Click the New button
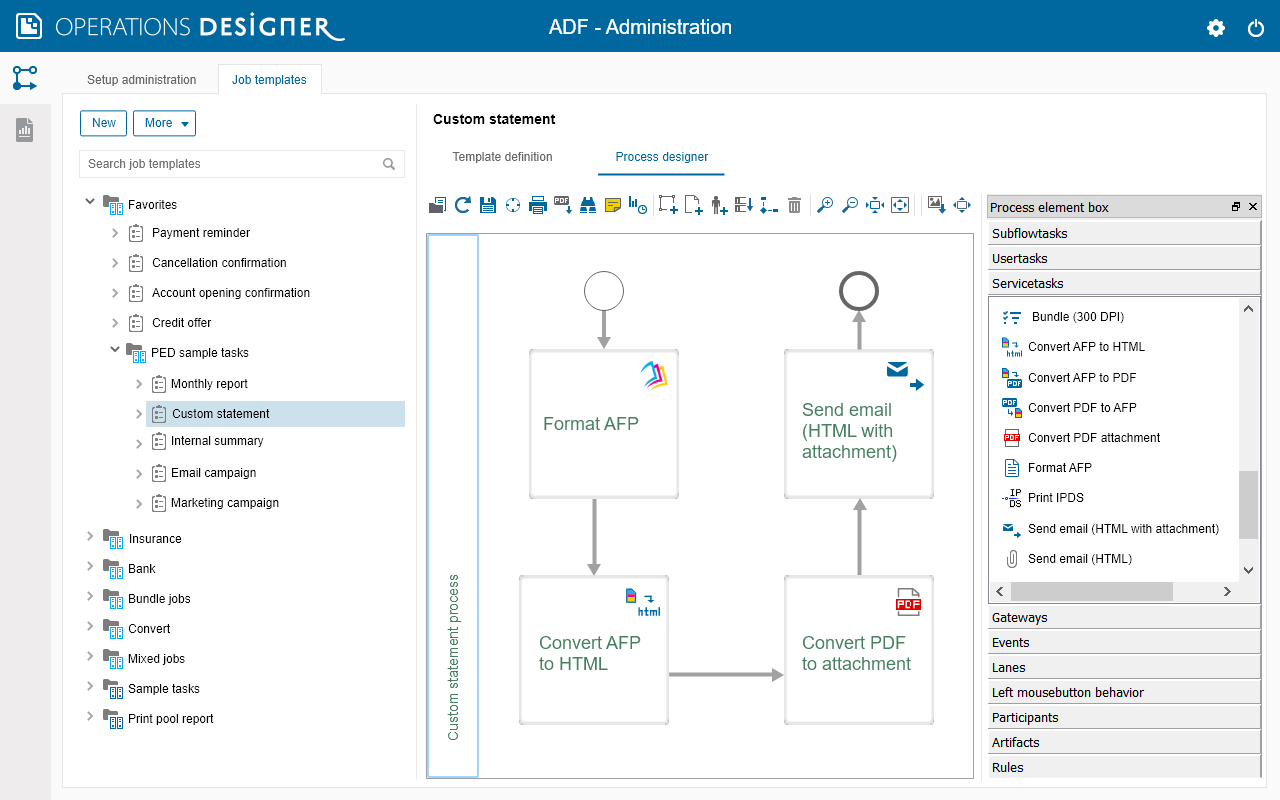The image size is (1280, 800). click(104, 123)
